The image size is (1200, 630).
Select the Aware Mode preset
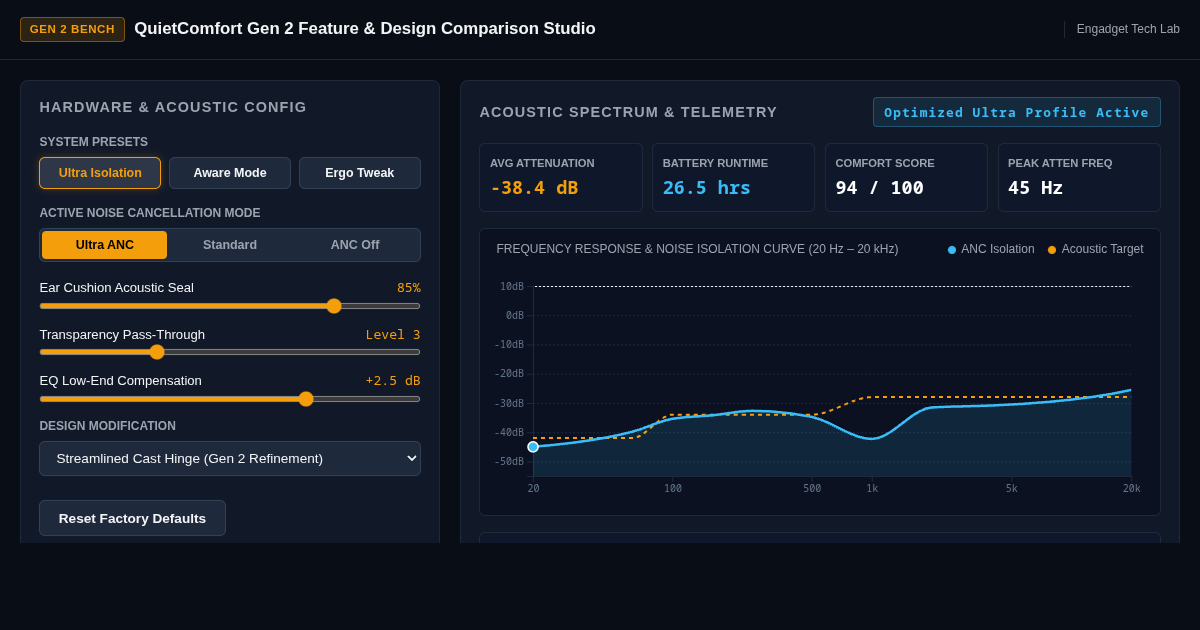(230, 173)
